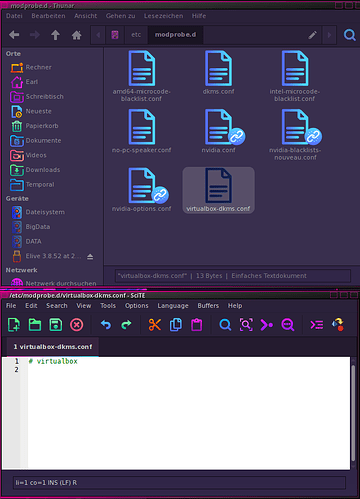Viewport: 360px width, 499px height.
Task: Open the Gehen zu menu
Action: coord(121,16)
